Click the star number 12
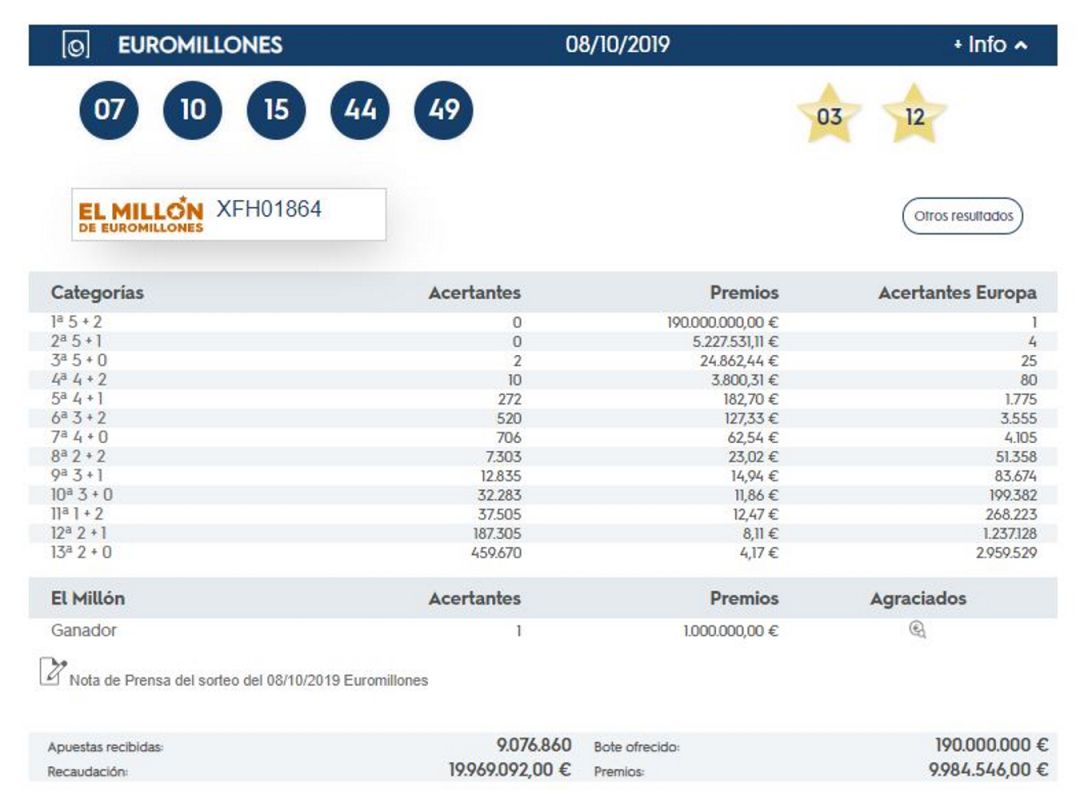 click(915, 115)
